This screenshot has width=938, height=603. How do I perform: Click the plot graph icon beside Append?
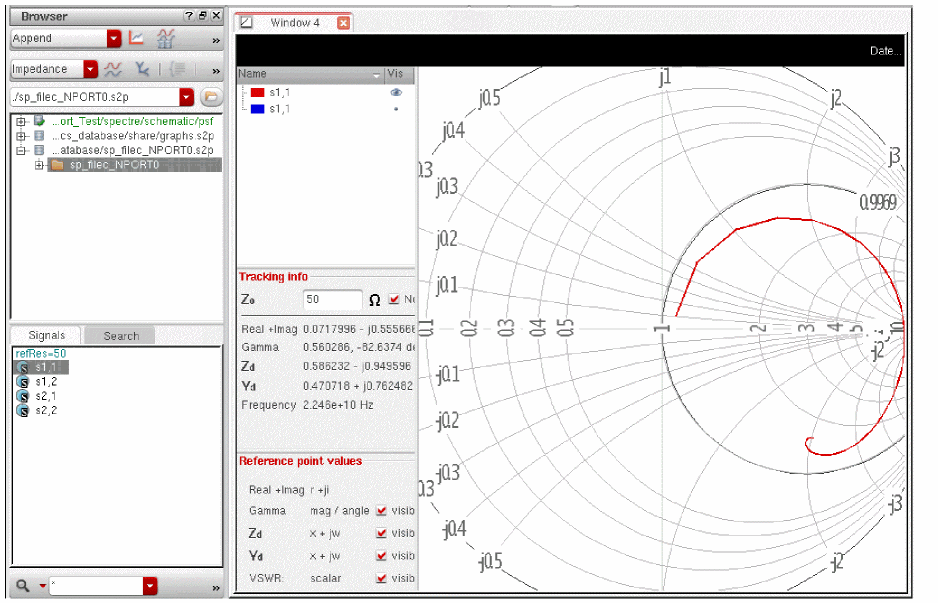pos(137,39)
